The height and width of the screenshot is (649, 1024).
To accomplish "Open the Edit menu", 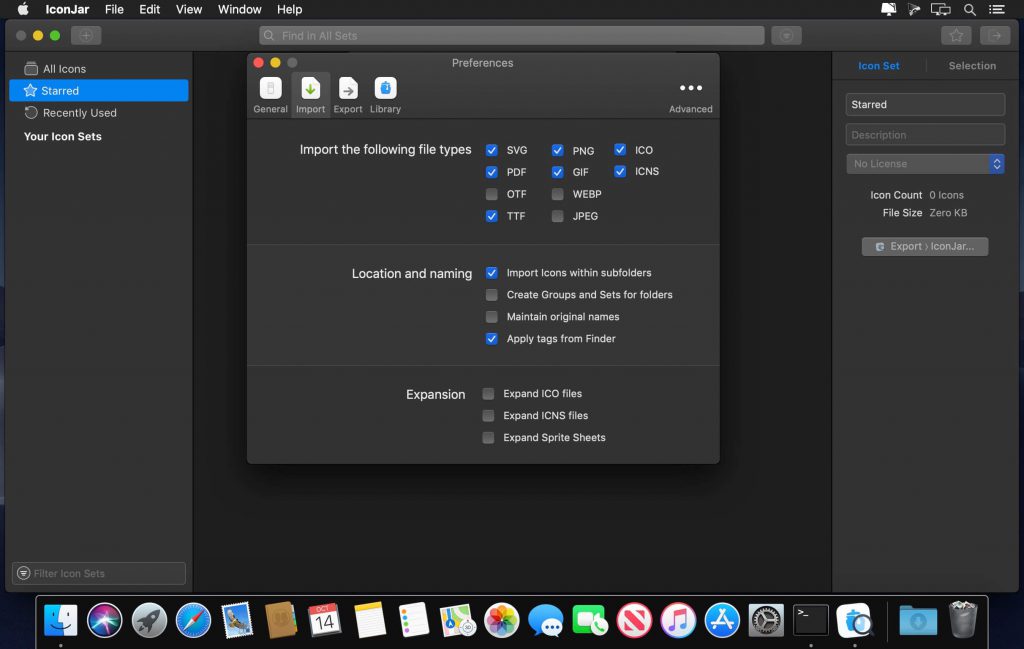I will pos(149,9).
